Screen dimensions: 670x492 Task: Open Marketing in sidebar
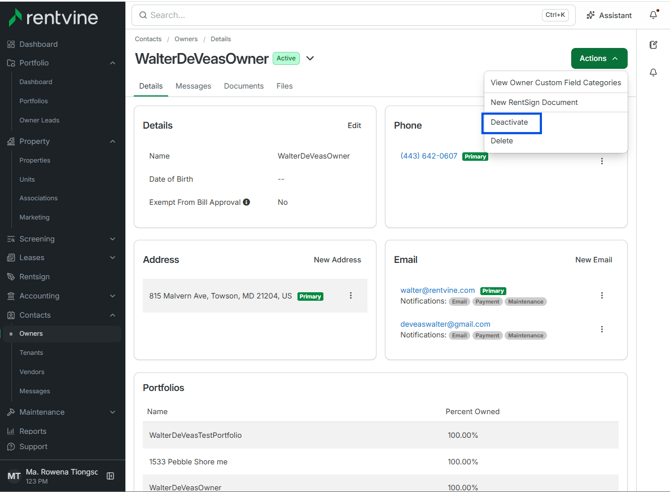34,218
